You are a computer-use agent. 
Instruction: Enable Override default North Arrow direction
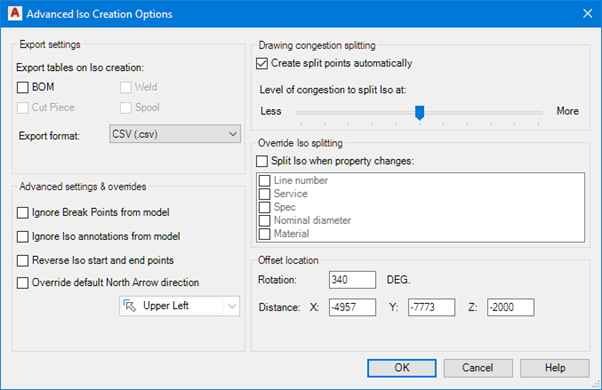pos(23,283)
